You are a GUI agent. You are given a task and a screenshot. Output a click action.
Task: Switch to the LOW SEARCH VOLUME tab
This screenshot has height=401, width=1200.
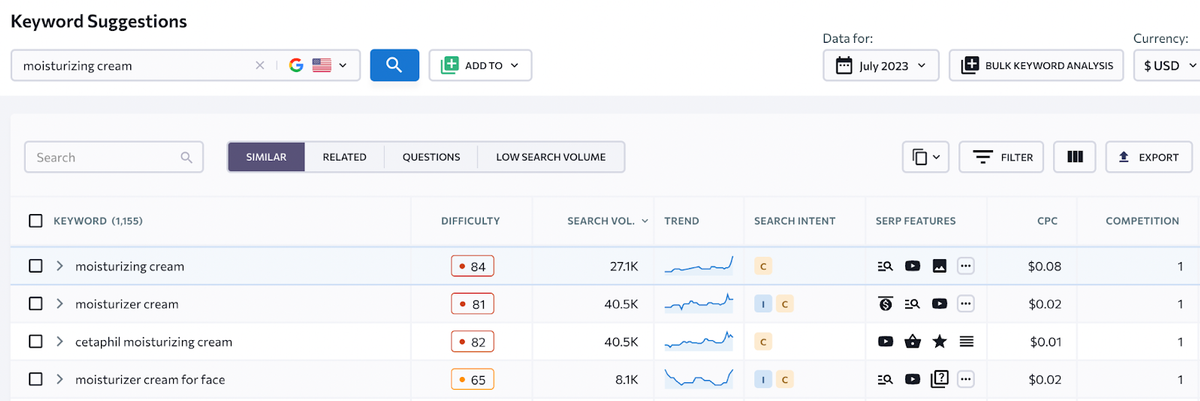click(x=551, y=157)
